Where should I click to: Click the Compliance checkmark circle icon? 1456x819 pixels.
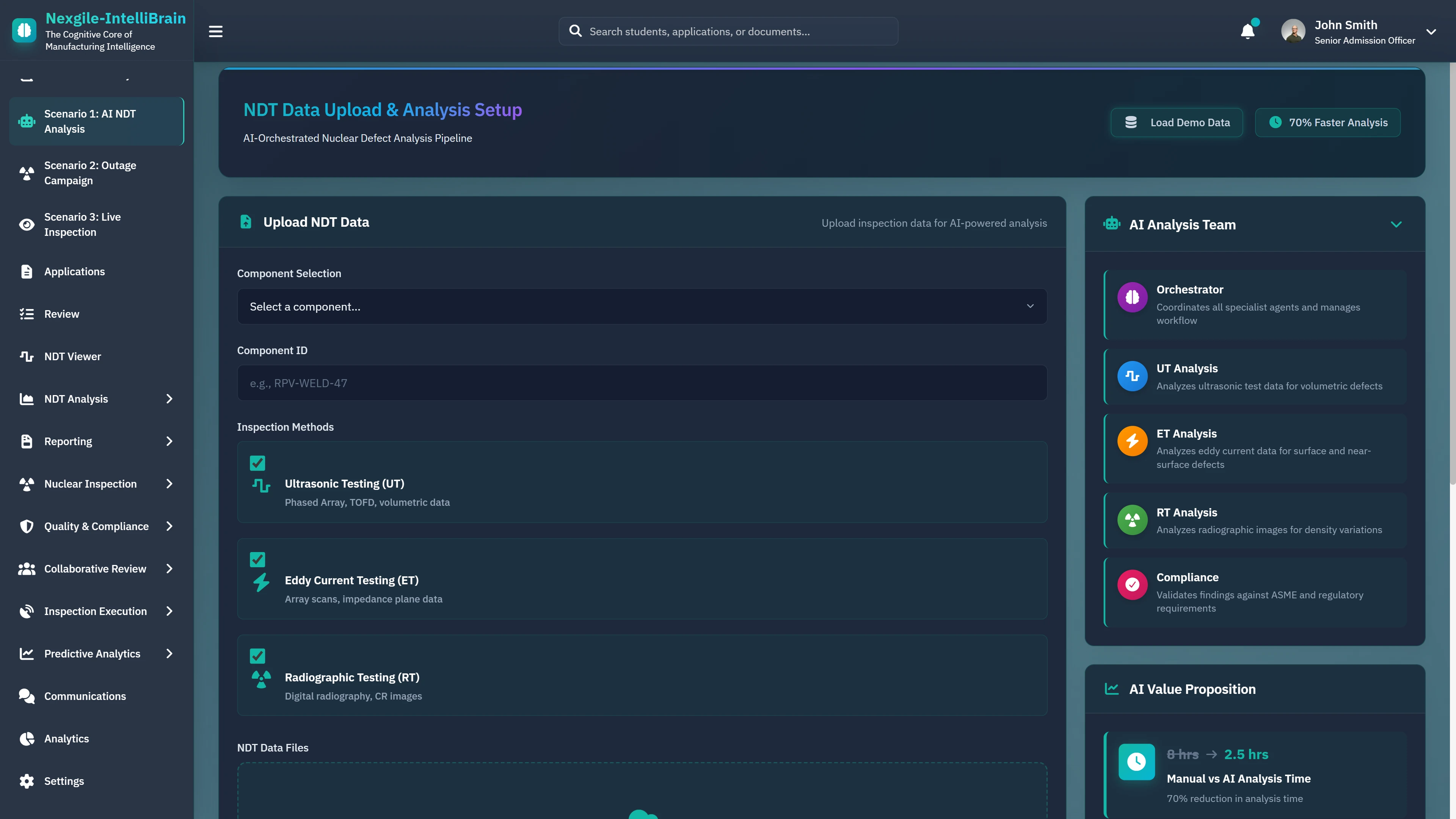coord(1132,584)
